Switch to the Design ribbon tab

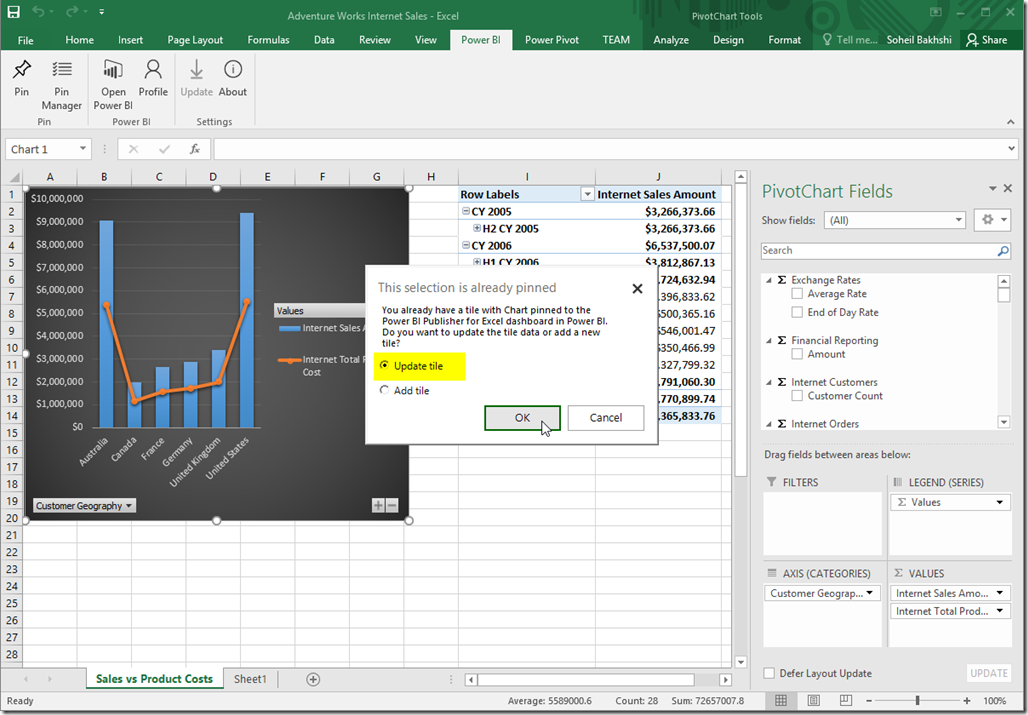click(728, 40)
